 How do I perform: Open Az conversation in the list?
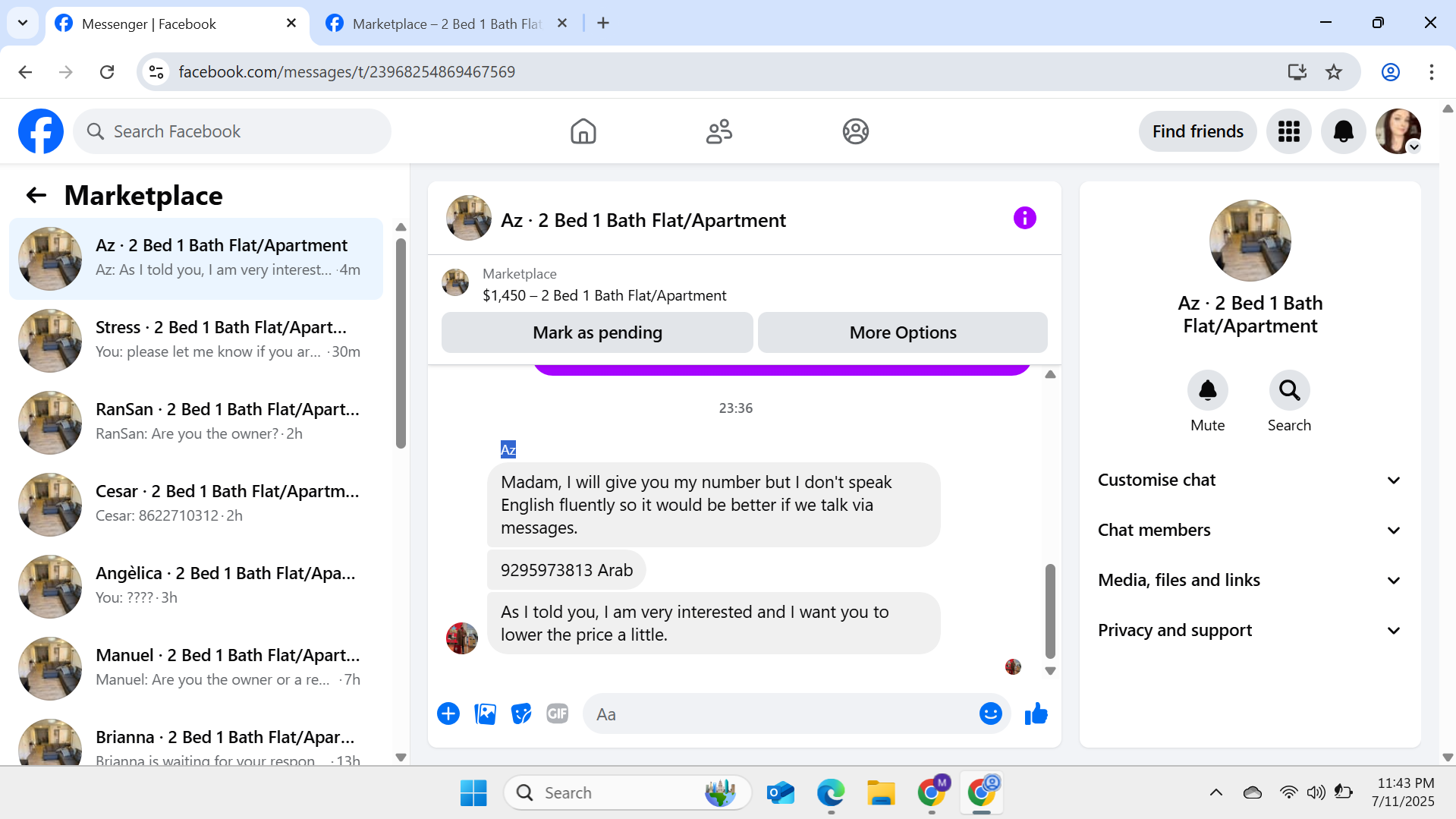pyautogui.click(x=197, y=259)
